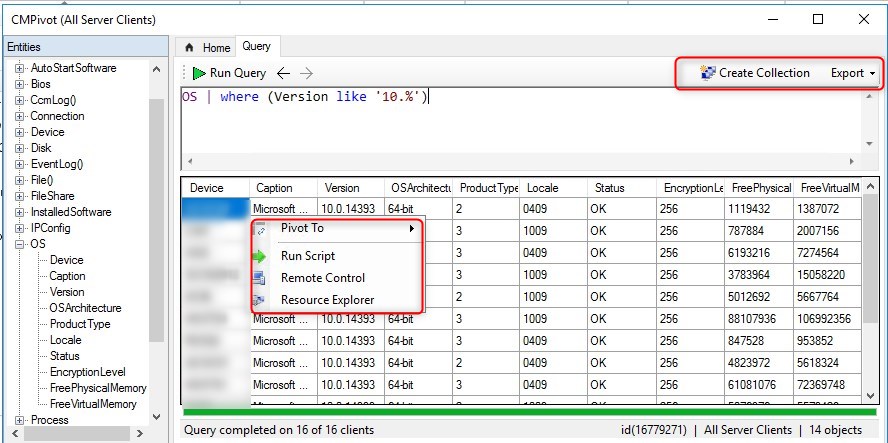This screenshot has width=888, height=443.
Task: Sort by the Caption column header
Action: (x=284, y=188)
